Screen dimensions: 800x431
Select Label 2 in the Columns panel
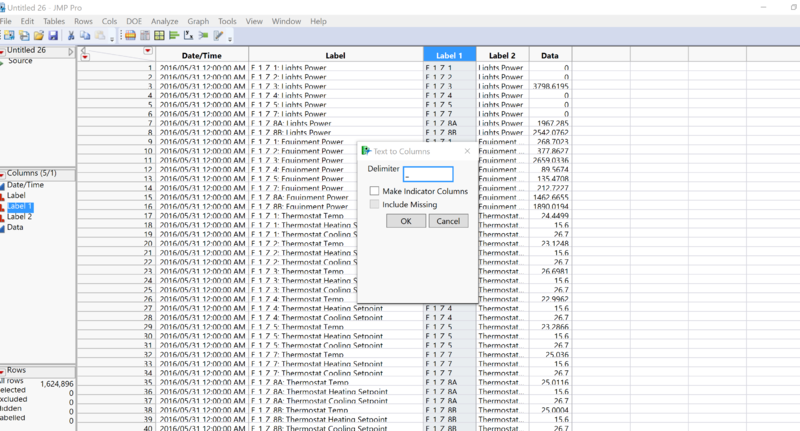19,217
